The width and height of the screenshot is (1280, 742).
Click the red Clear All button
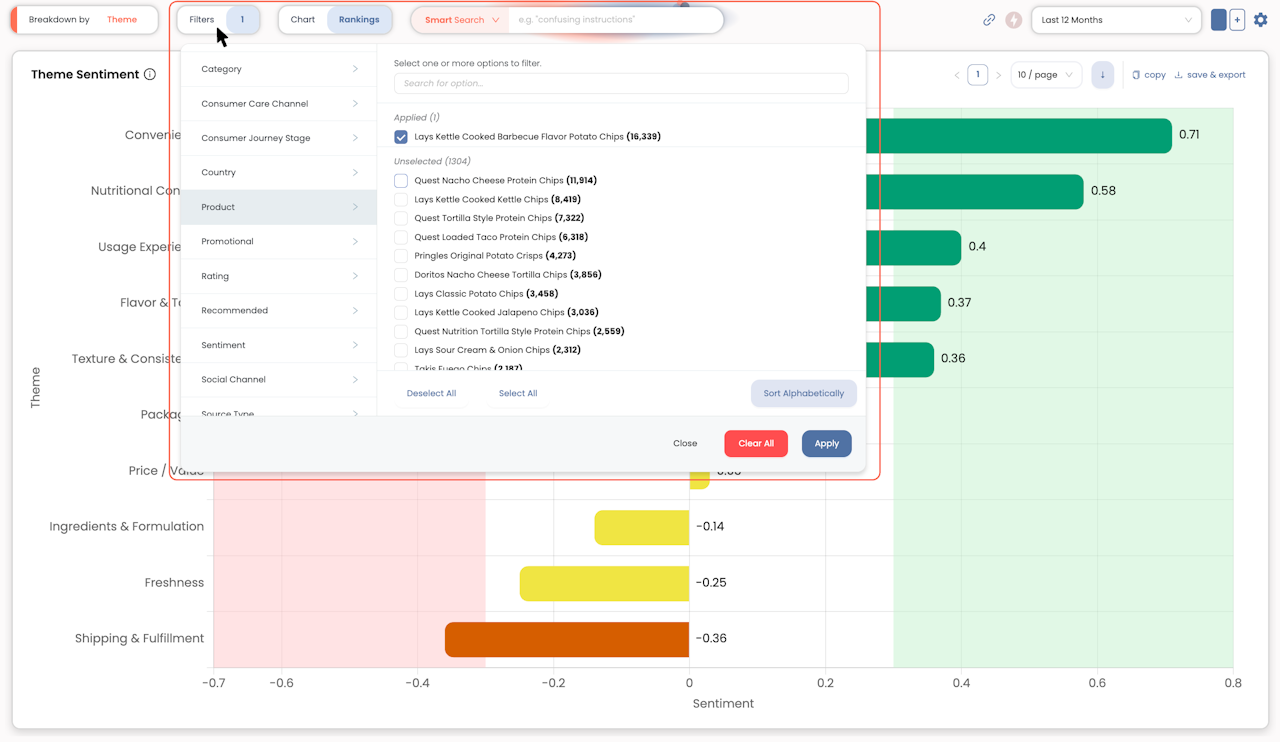point(755,443)
